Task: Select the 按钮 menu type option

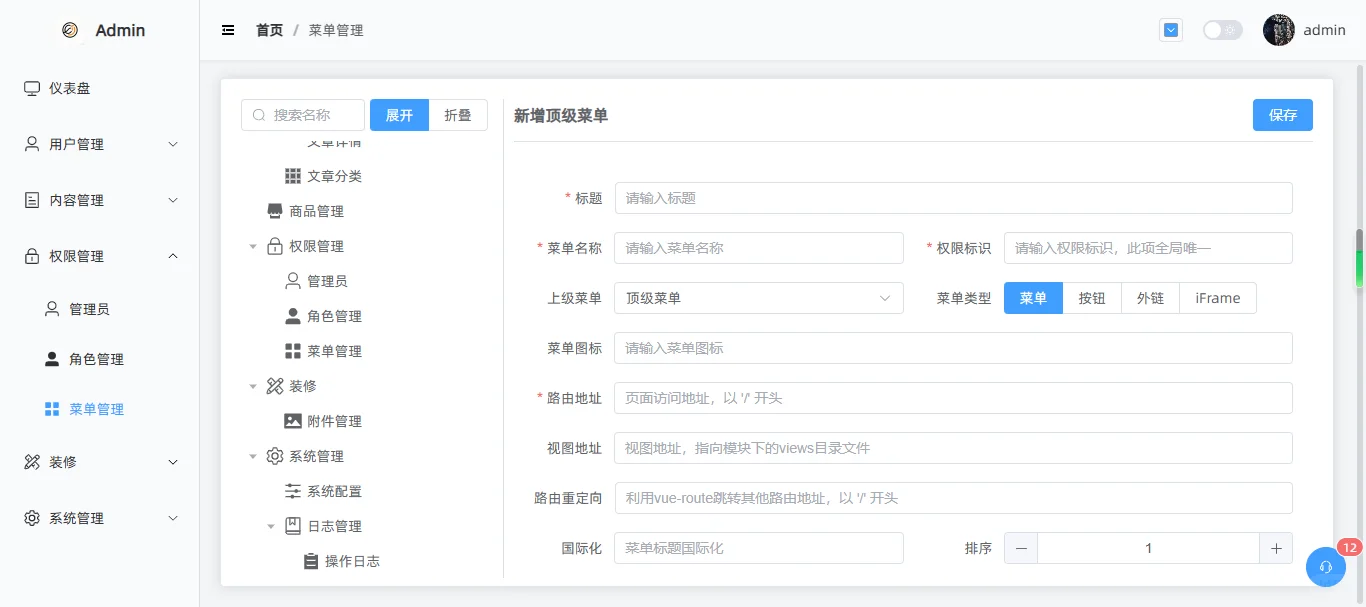Action: pos(1092,297)
